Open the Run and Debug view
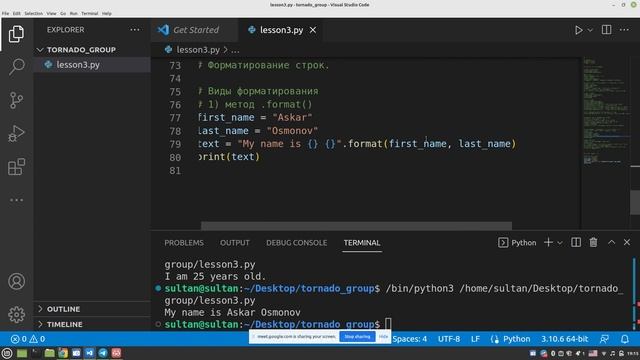The height and width of the screenshot is (360, 640). 16,133
